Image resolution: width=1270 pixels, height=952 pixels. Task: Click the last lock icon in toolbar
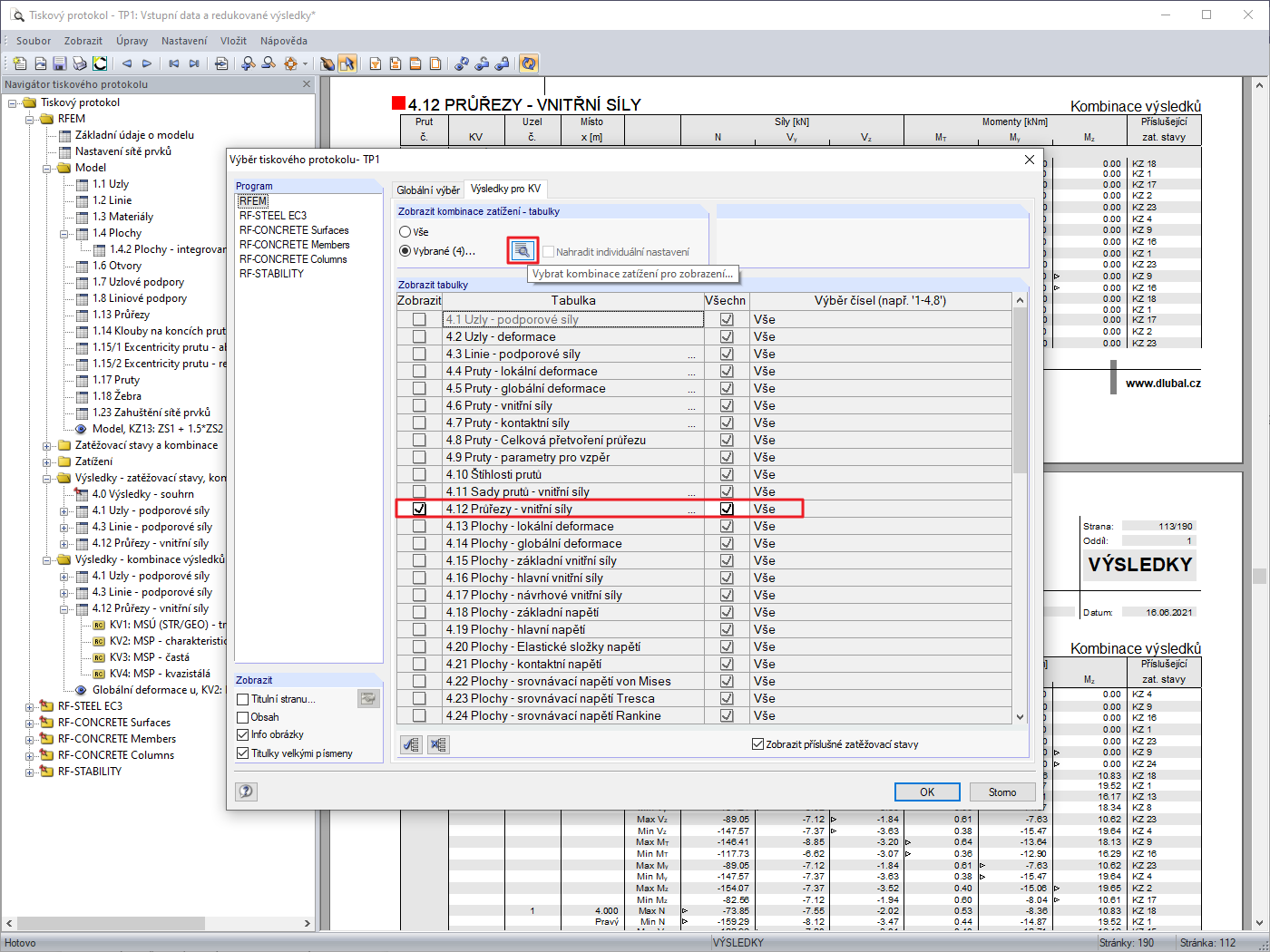[x=503, y=63]
